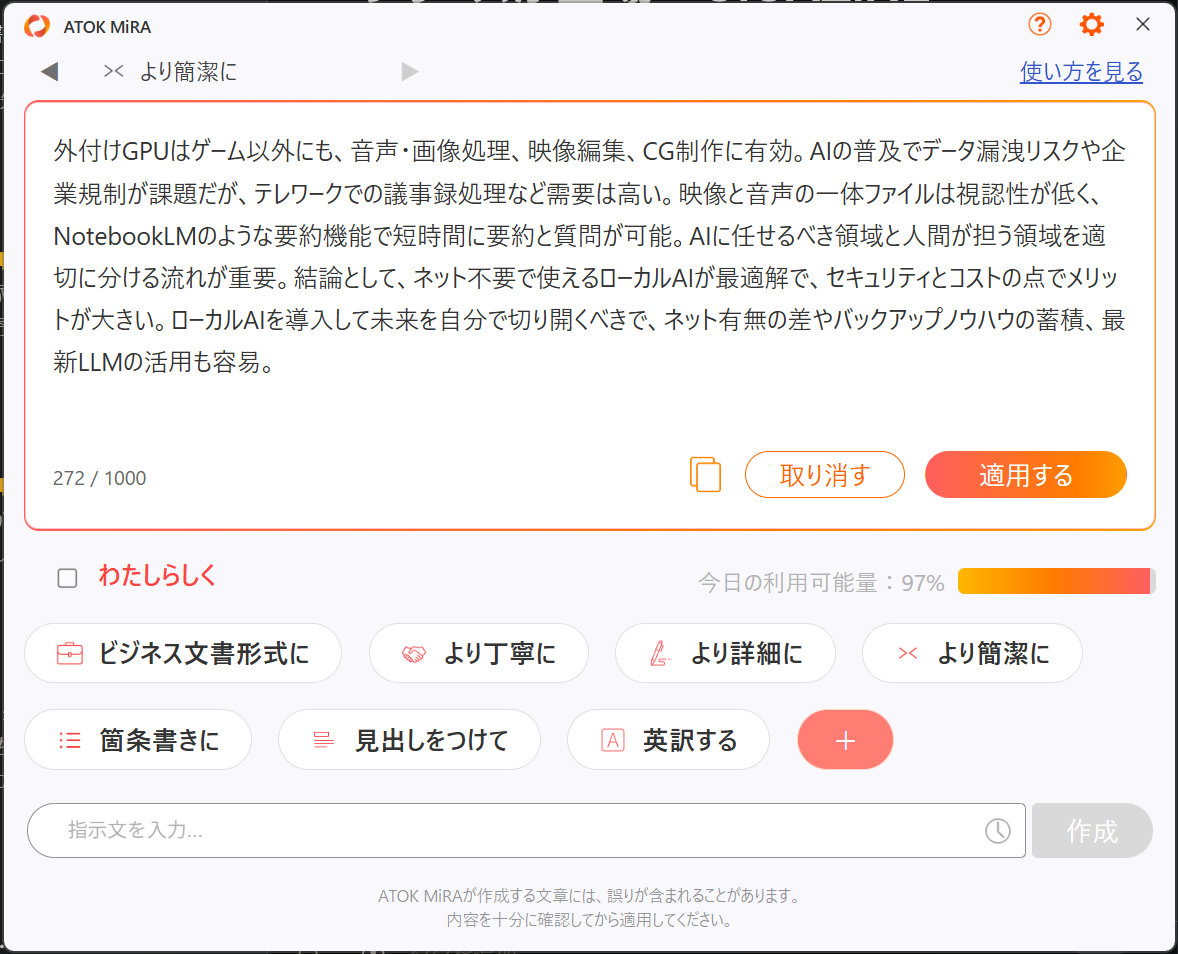Open settings via the gear icon
Screen dimensions: 1178x954
point(1091,25)
